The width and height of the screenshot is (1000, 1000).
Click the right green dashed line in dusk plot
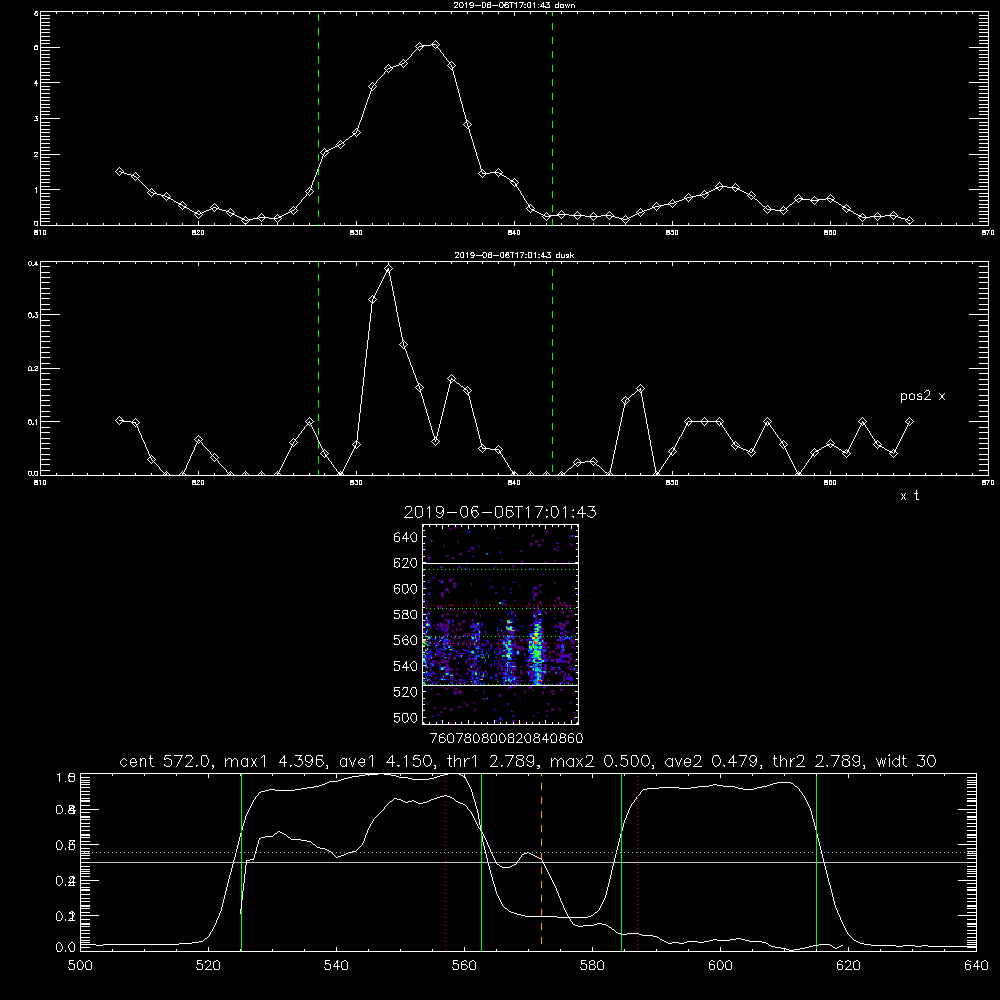tap(552, 368)
